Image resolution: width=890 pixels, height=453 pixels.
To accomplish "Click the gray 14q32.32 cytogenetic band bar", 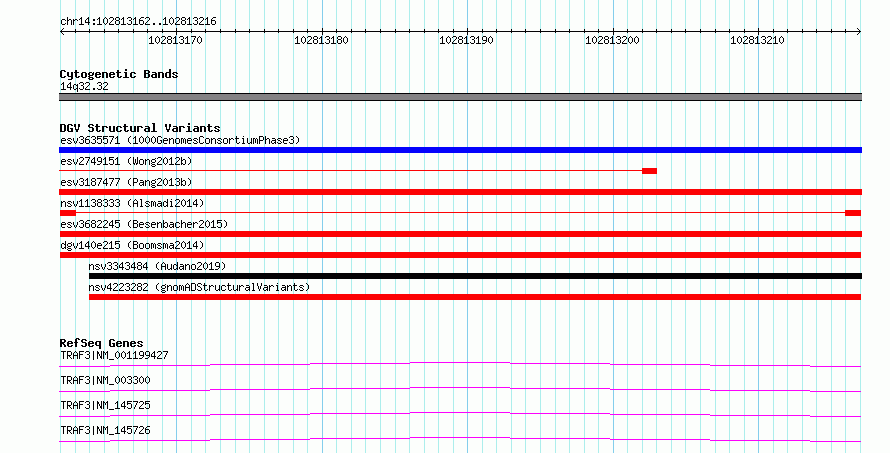I will [460, 97].
